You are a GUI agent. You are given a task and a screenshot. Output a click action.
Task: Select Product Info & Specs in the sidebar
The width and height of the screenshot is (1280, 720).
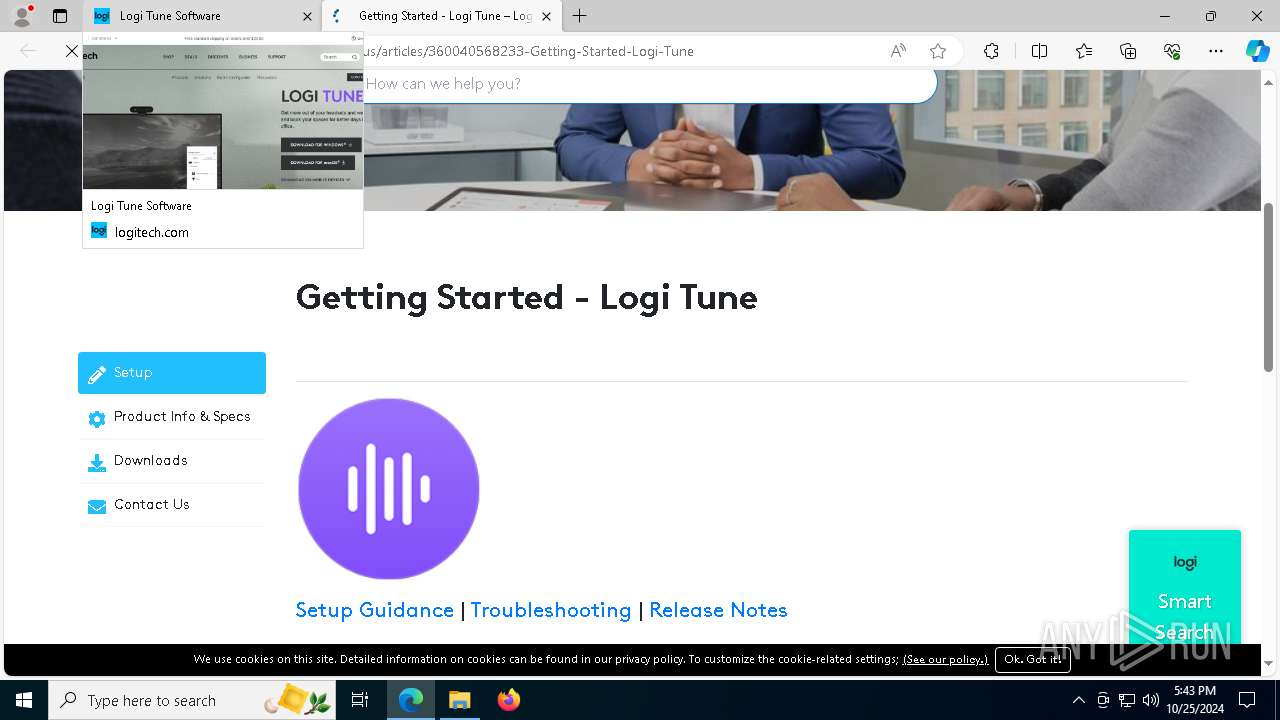172,417
